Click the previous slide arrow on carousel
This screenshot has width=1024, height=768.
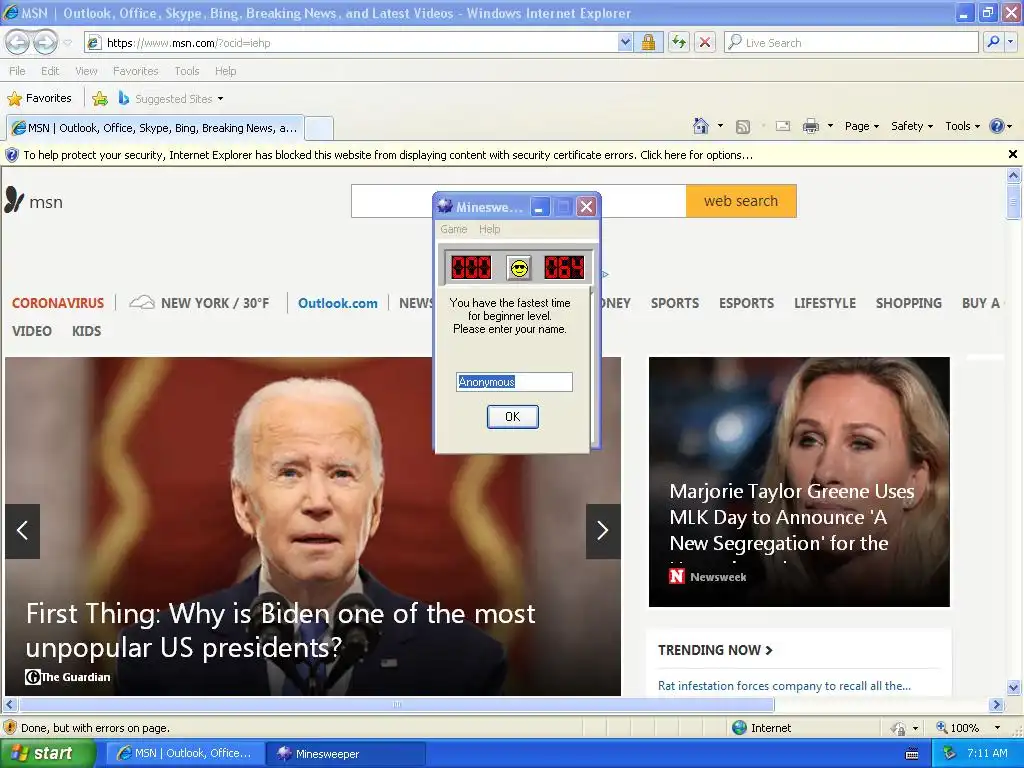click(22, 531)
